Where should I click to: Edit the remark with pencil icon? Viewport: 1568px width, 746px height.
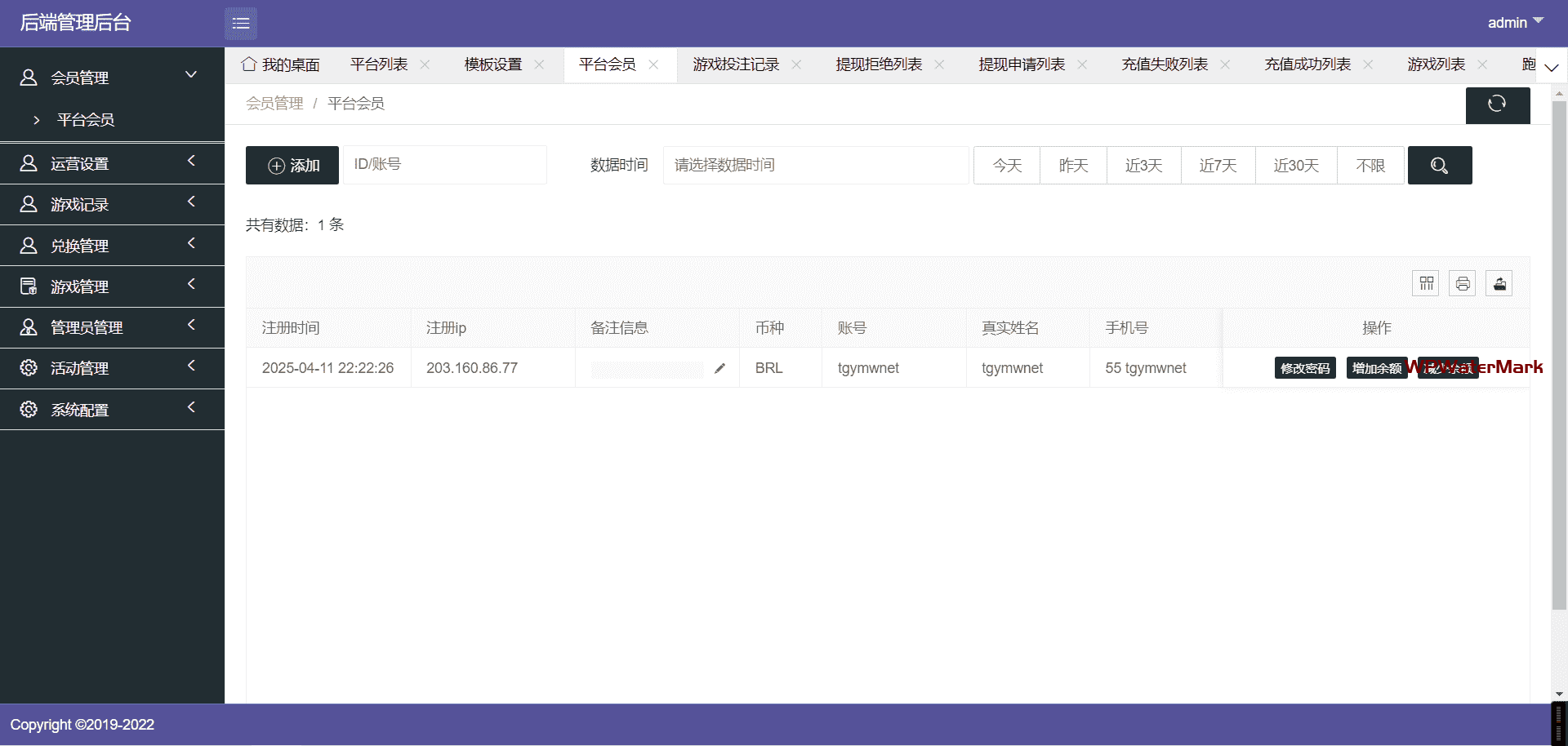[x=719, y=369]
